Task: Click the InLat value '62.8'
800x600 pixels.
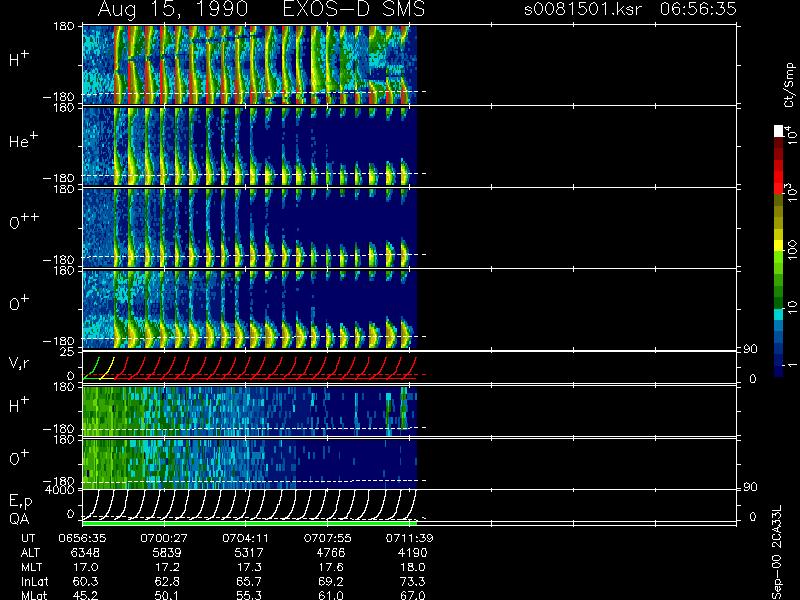Action: (x=167, y=581)
